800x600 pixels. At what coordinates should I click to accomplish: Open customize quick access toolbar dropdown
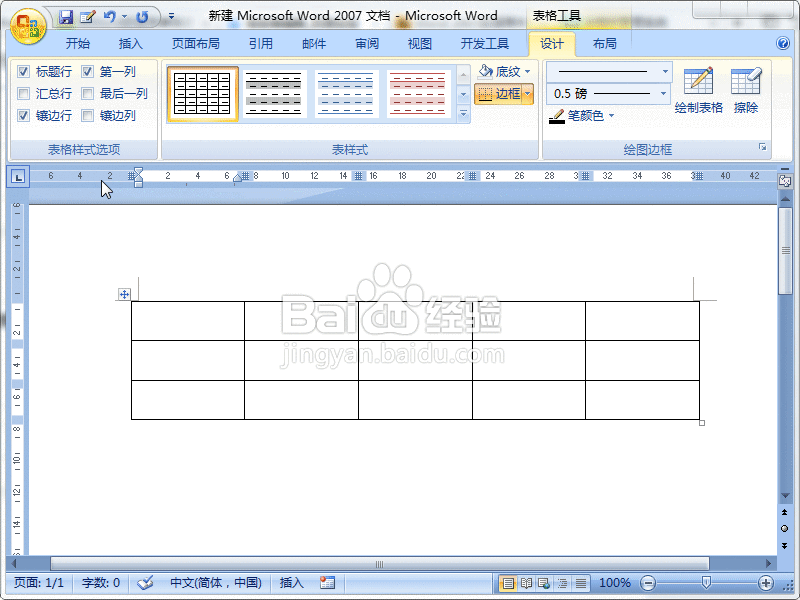(x=171, y=17)
